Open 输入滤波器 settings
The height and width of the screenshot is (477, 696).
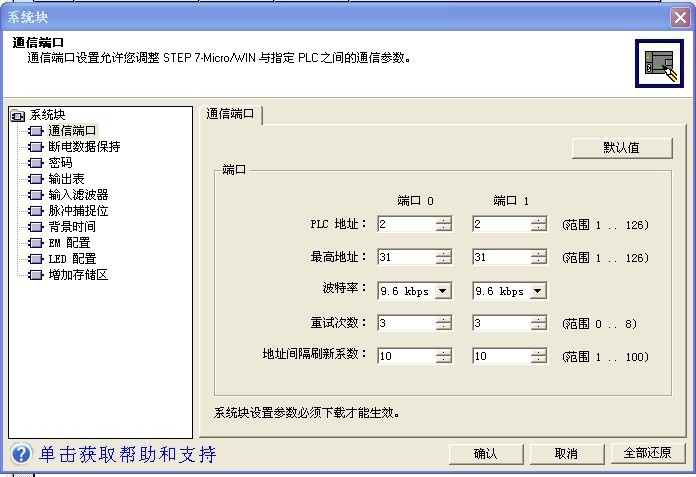pyautogui.click(x=78, y=195)
